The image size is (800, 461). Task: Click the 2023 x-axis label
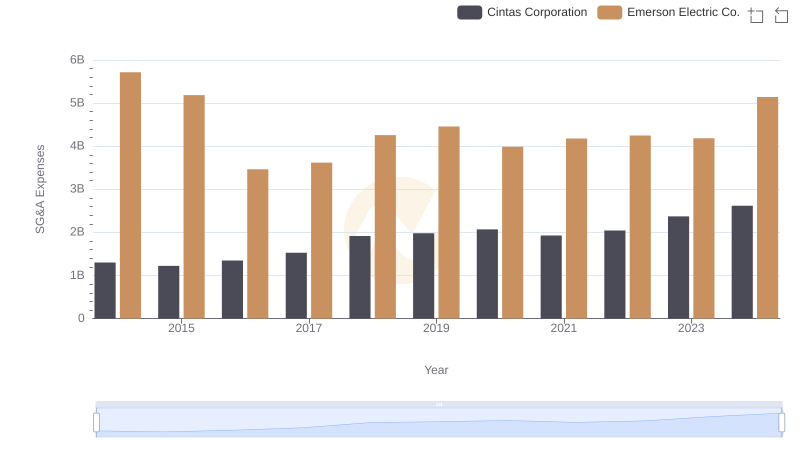click(x=691, y=328)
